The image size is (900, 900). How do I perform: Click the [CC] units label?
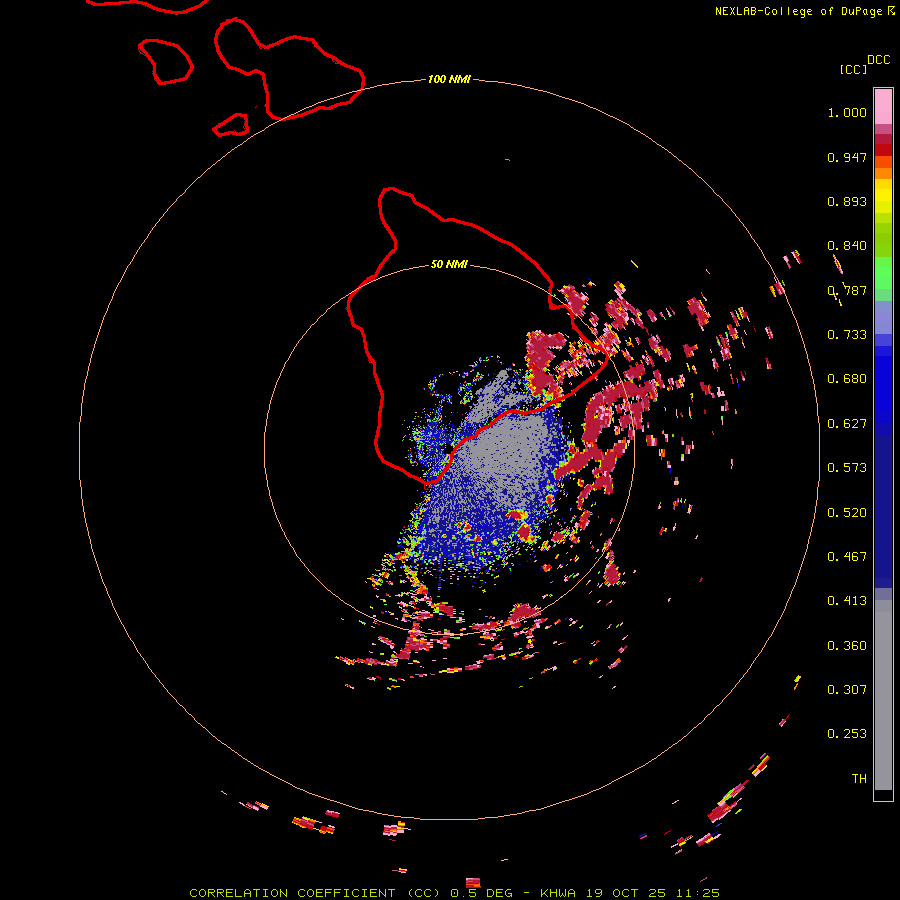[x=853, y=69]
